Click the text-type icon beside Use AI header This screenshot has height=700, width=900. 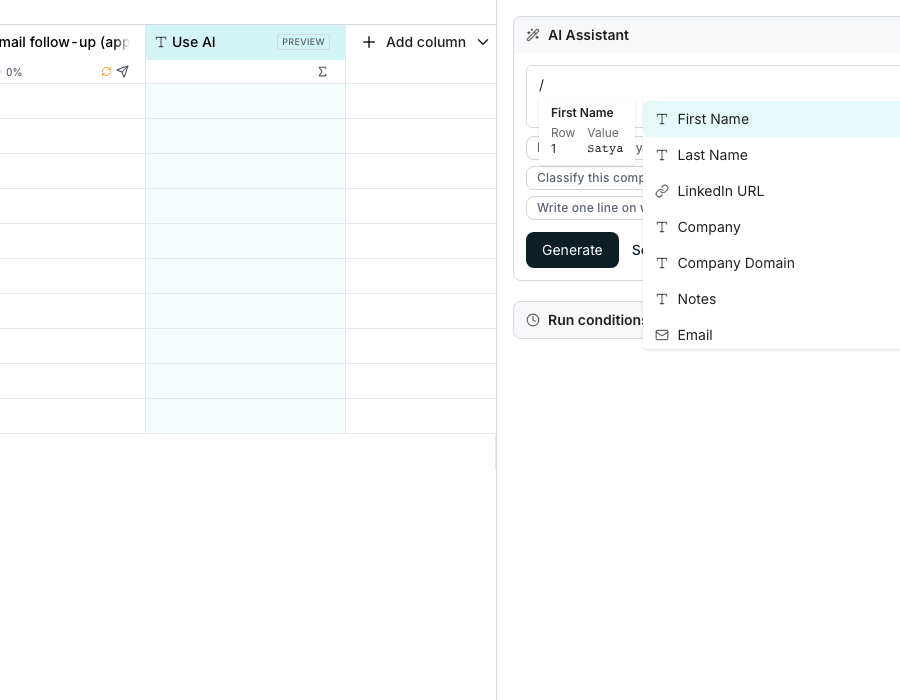(161, 42)
